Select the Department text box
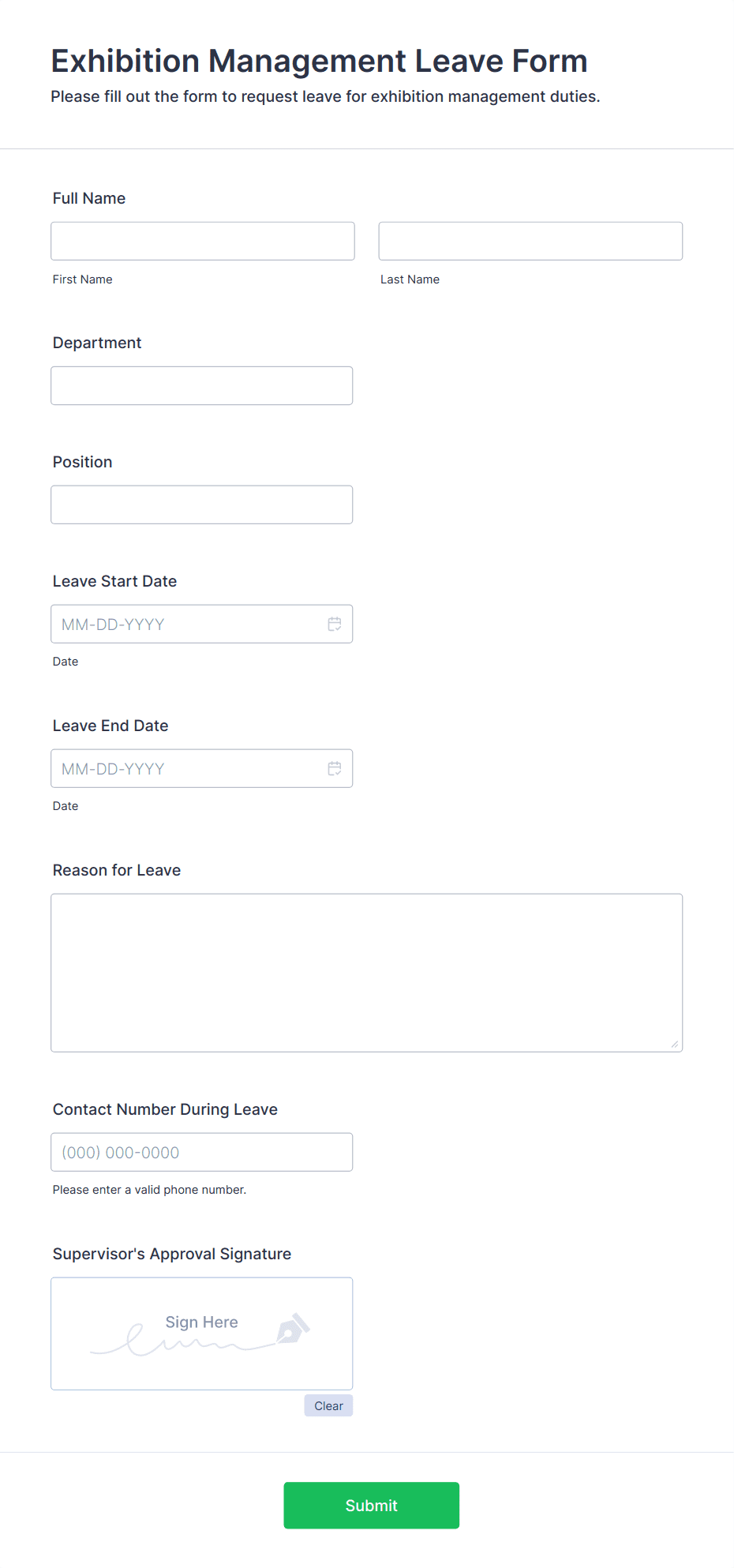The height and width of the screenshot is (1568, 734). tap(202, 385)
